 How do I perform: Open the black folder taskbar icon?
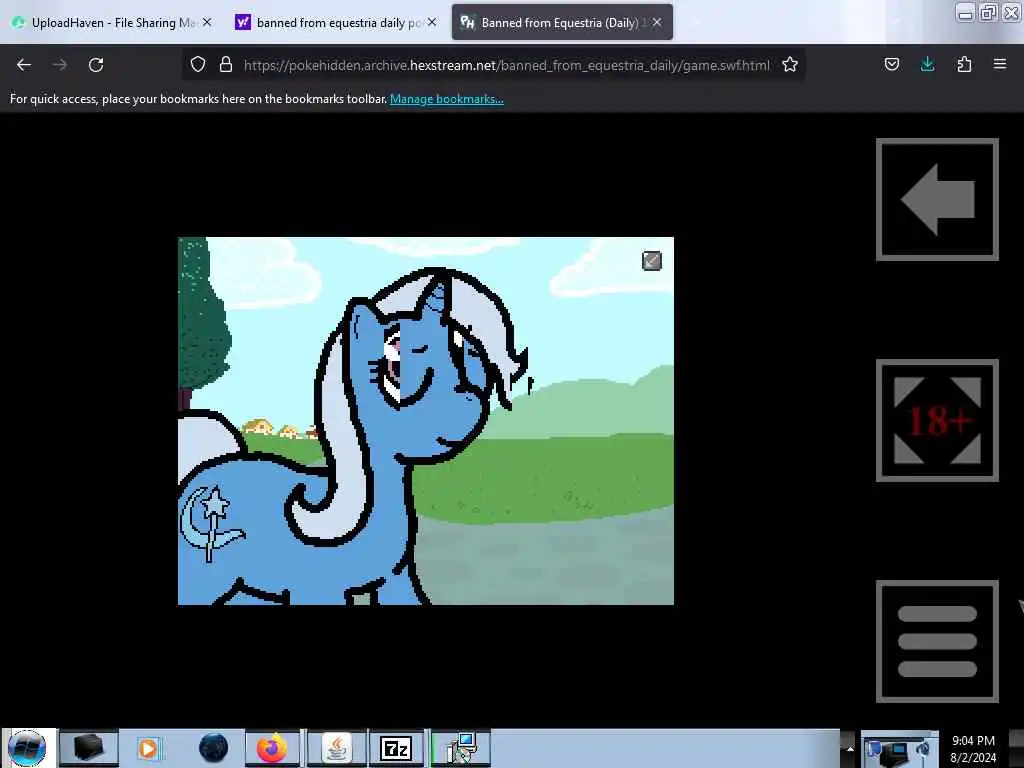pos(89,748)
